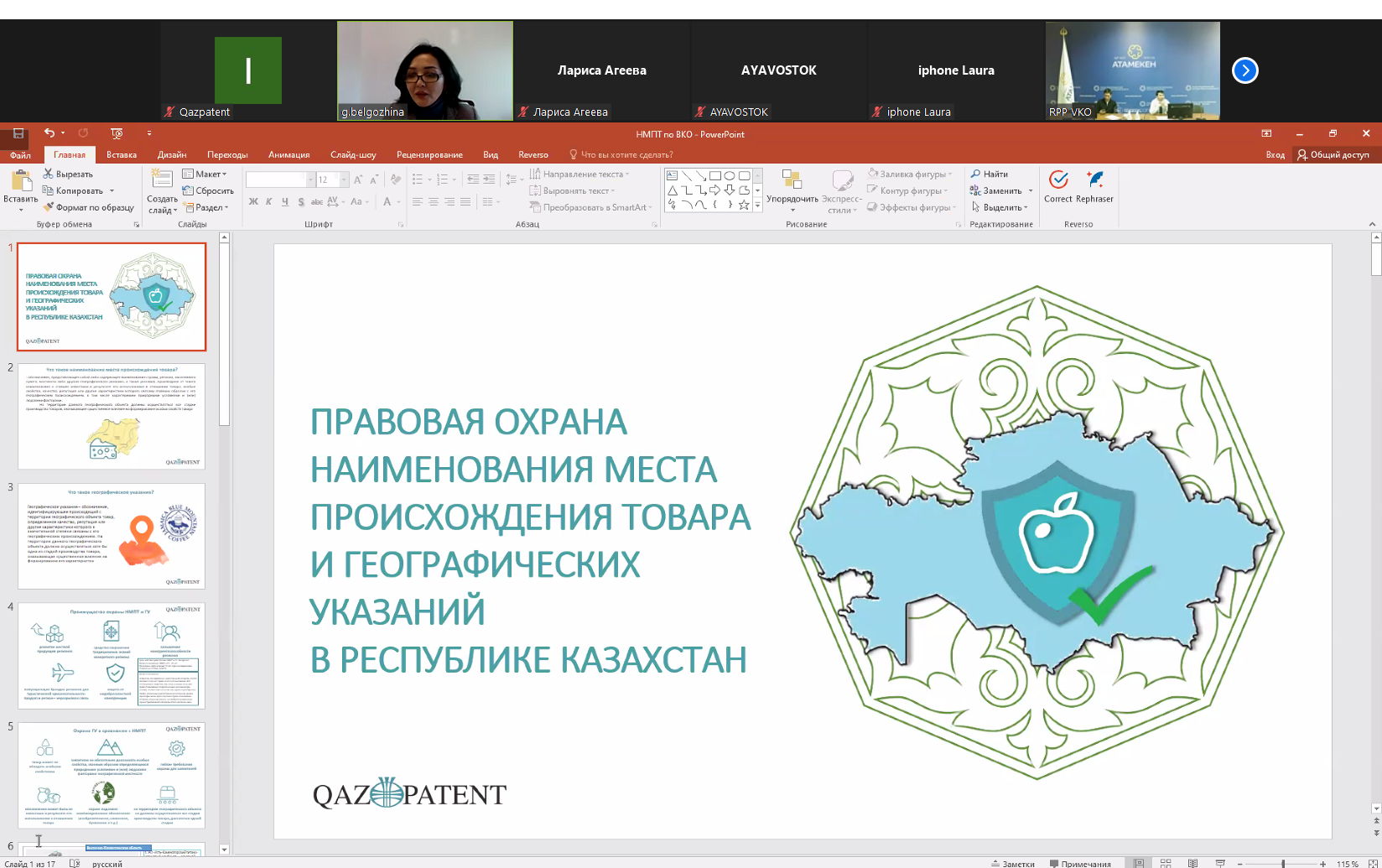This screenshot has height=868, width=1382.
Task: Open the Вставка (Insert) ribbon tab
Action: (122, 154)
